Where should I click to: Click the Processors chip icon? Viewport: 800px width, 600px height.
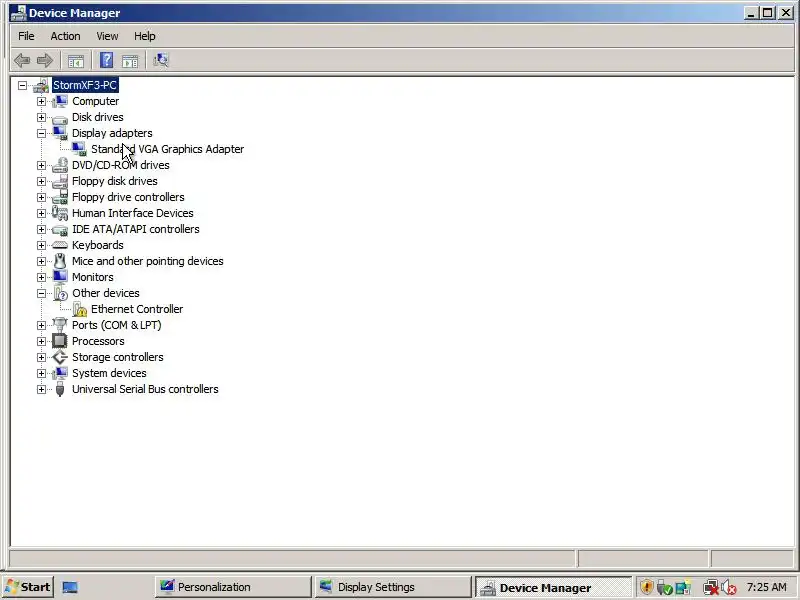60,341
